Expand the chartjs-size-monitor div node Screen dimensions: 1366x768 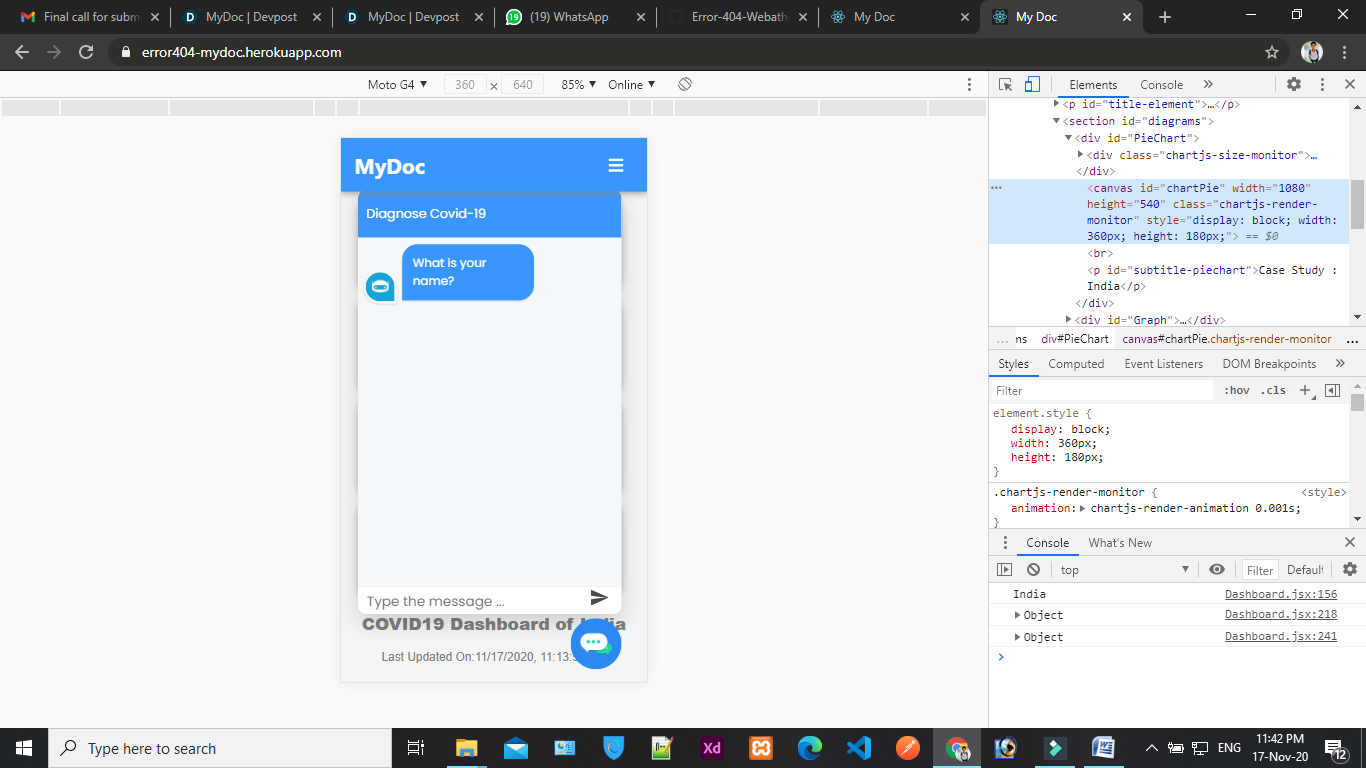click(1080, 155)
